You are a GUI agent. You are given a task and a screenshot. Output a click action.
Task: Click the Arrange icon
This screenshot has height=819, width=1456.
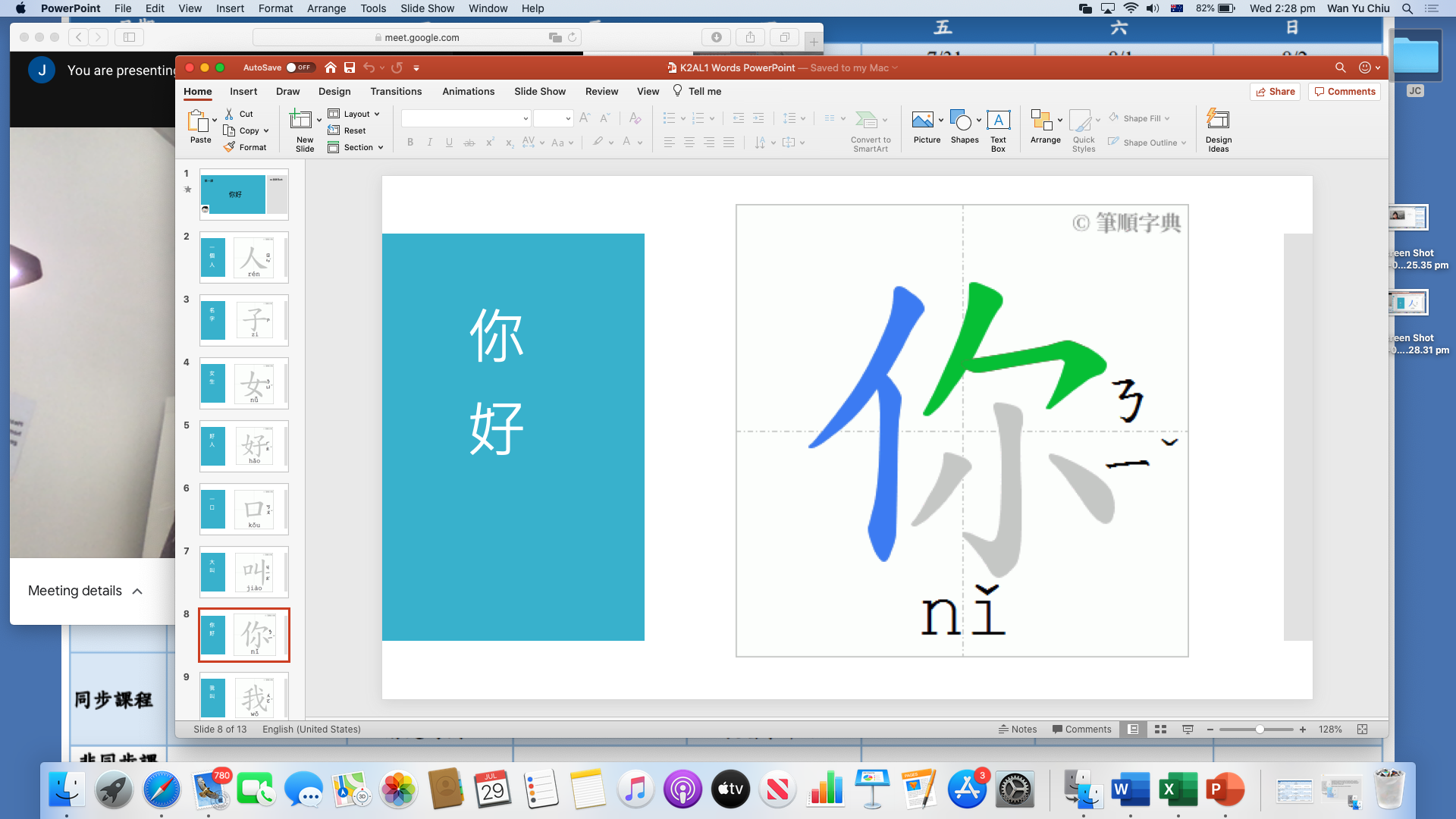[1041, 121]
